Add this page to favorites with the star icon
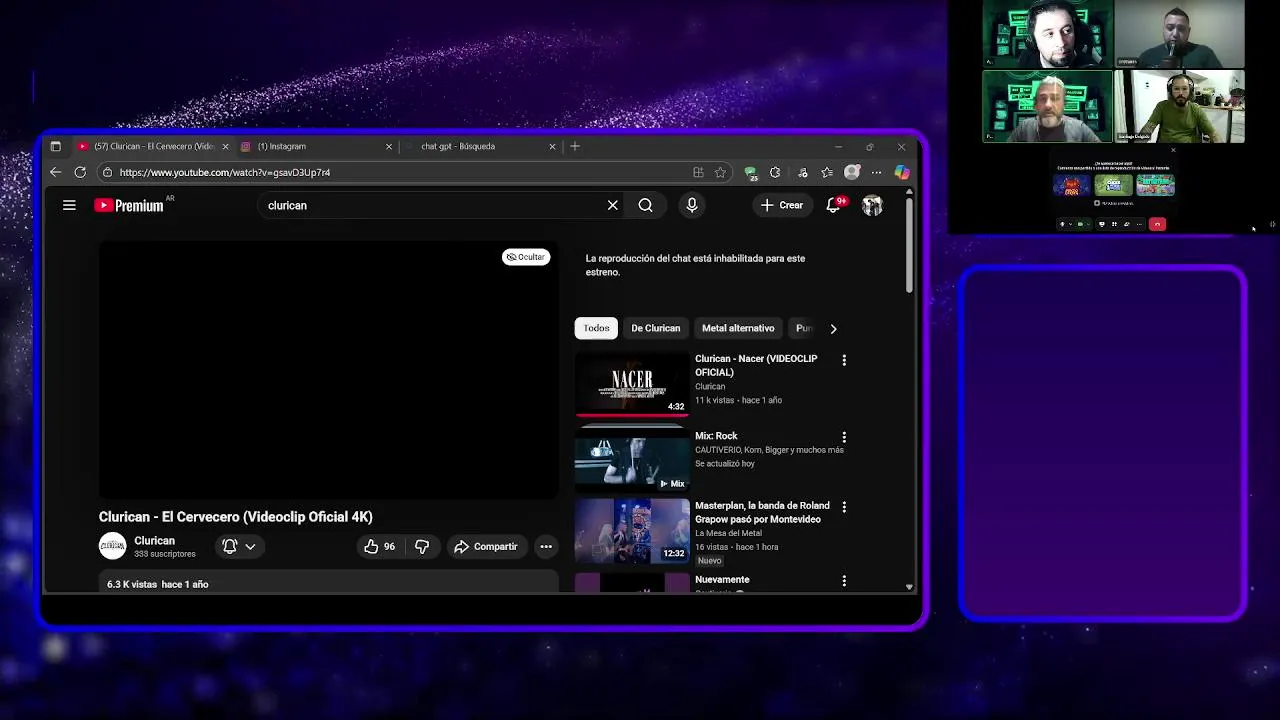The width and height of the screenshot is (1280, 720). 720,172
